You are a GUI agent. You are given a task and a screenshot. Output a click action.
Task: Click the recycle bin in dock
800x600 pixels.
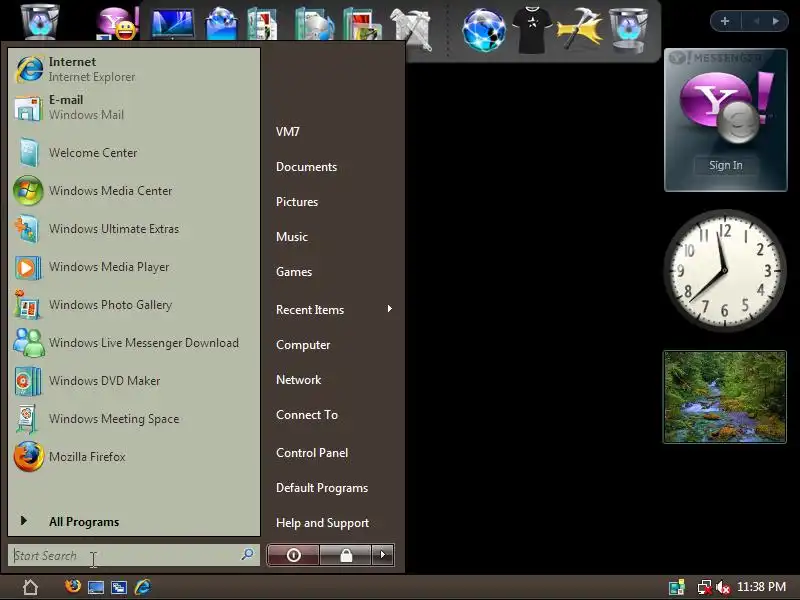point(629,30)
